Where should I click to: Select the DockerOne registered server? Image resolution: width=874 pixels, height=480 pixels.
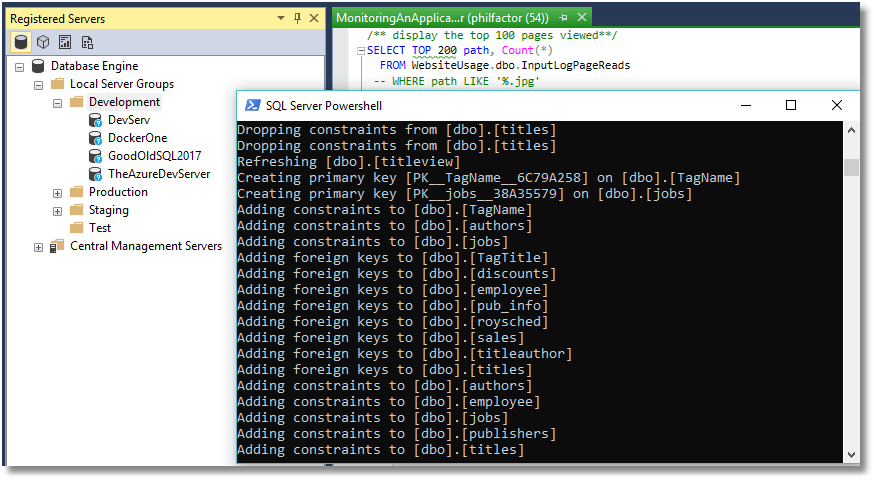137,138
